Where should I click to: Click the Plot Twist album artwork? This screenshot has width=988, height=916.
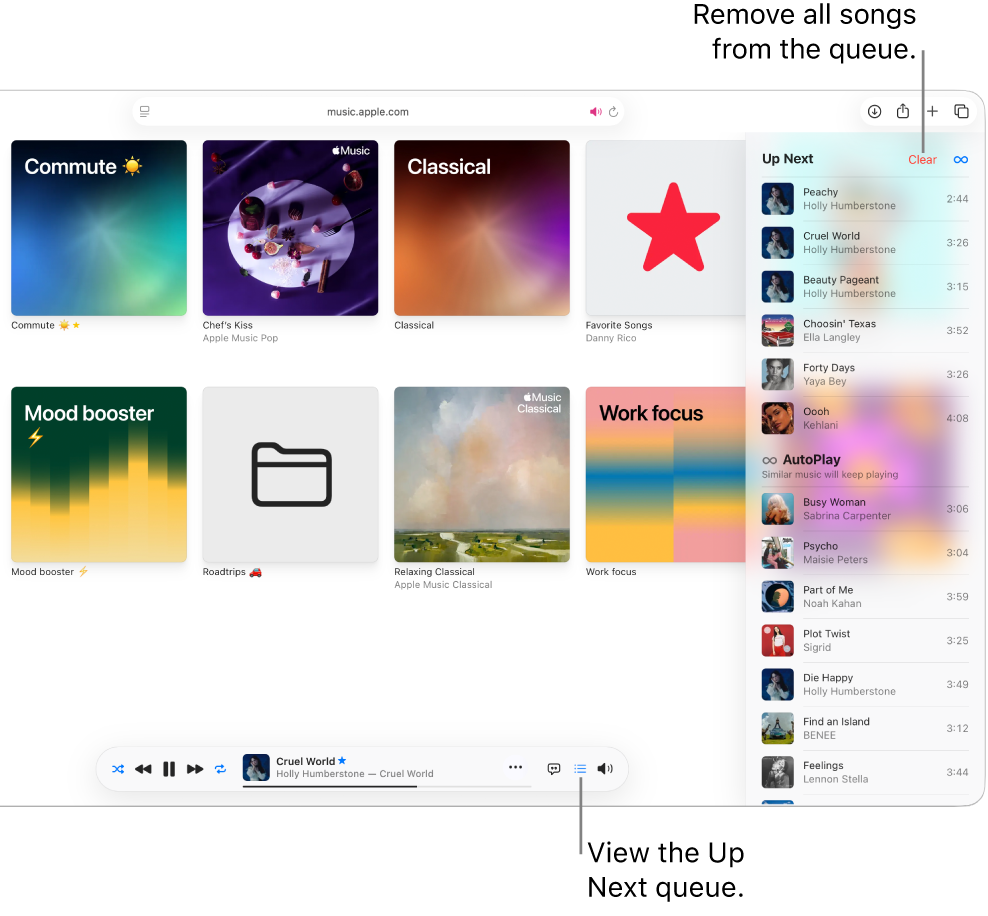pos(778,641)
